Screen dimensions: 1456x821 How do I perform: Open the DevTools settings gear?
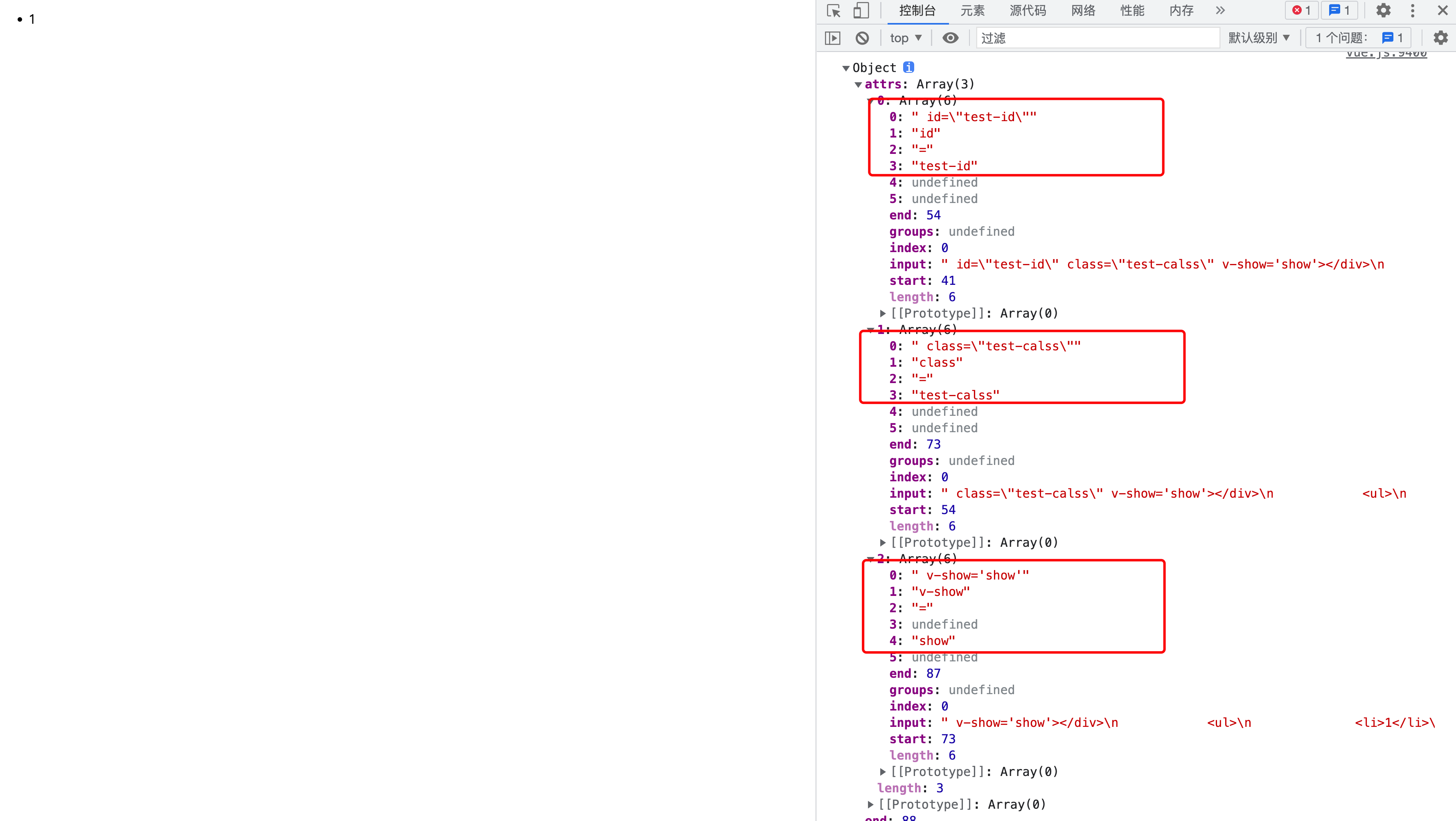1383,11
